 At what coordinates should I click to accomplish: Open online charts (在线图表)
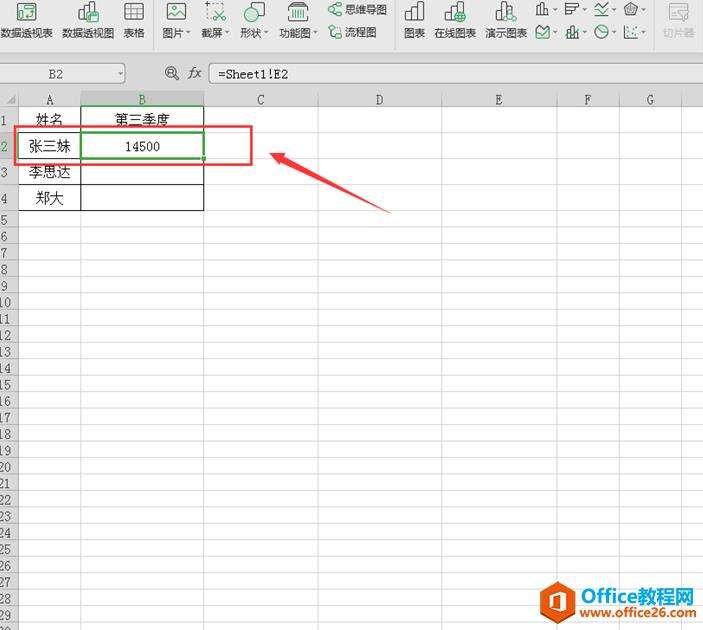click(455, 20)
